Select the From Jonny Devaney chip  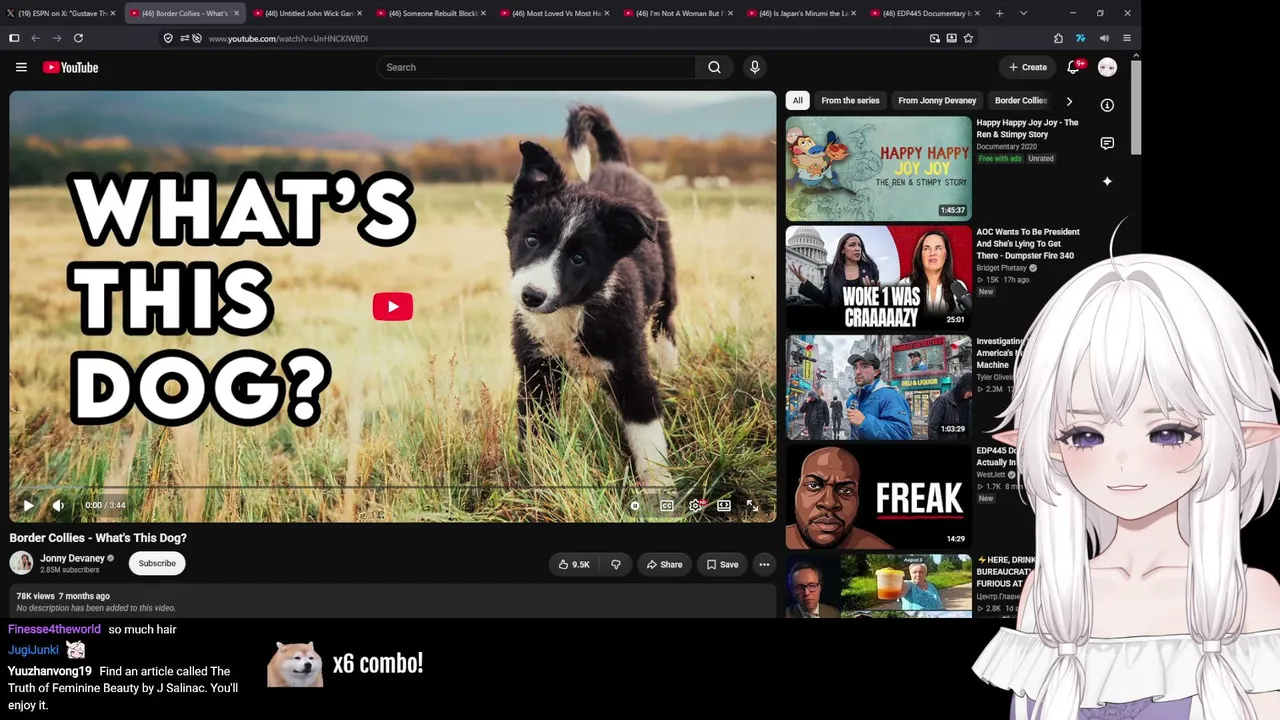(937, 100)
